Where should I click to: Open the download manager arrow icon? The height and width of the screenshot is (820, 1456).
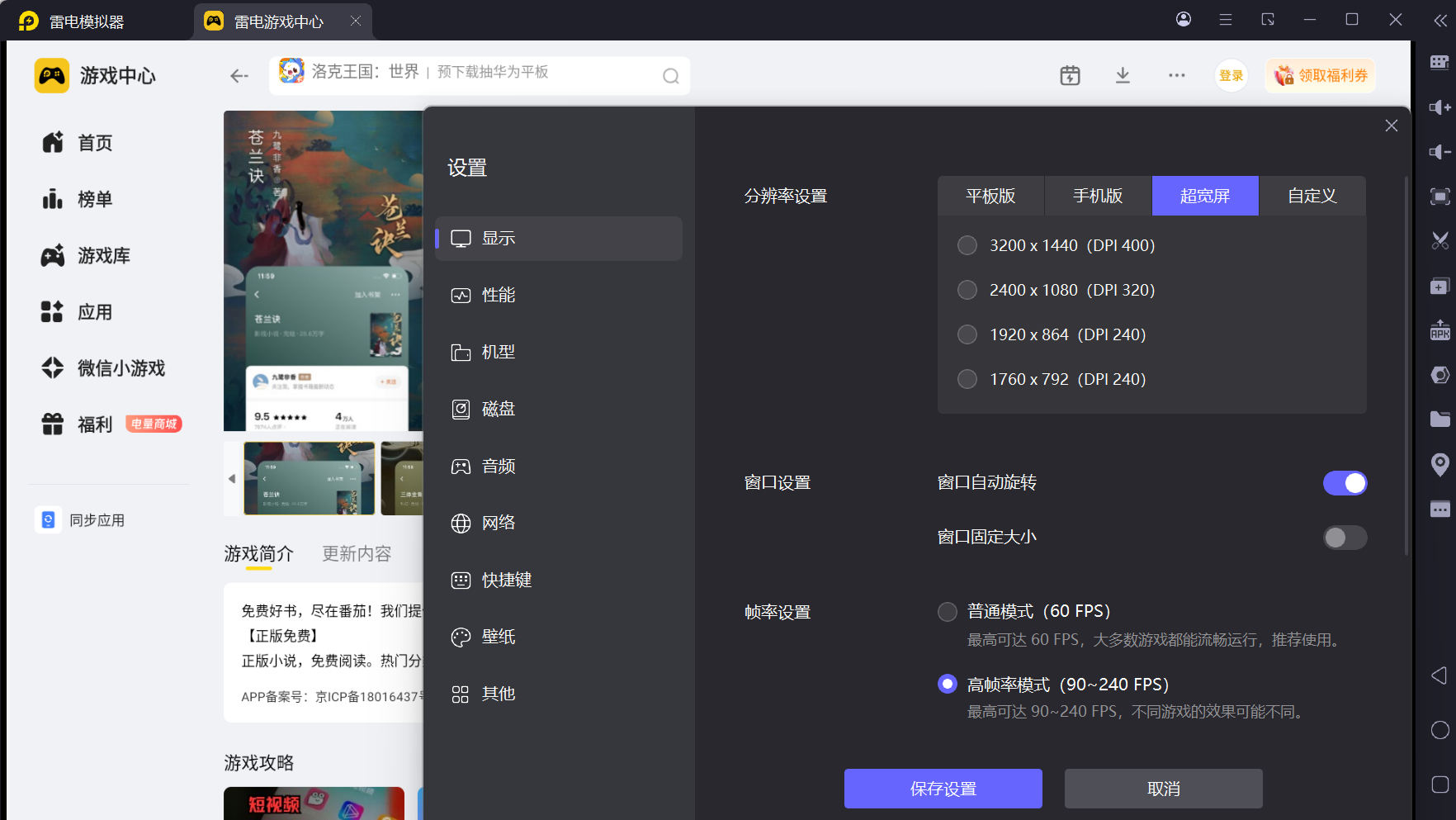[1123, 76]
